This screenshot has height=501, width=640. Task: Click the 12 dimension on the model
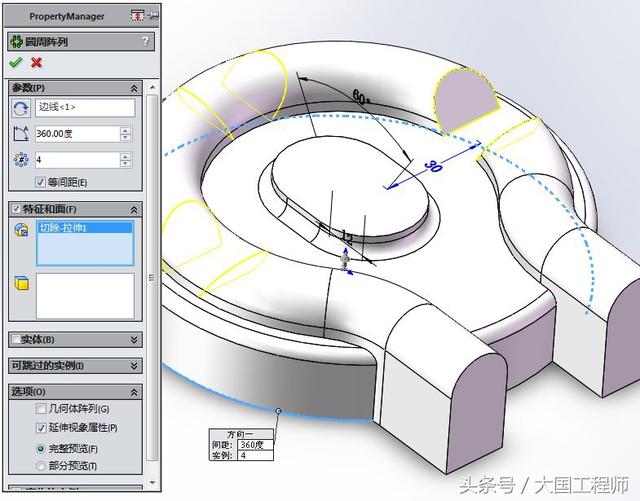click(x=347, y=237)
